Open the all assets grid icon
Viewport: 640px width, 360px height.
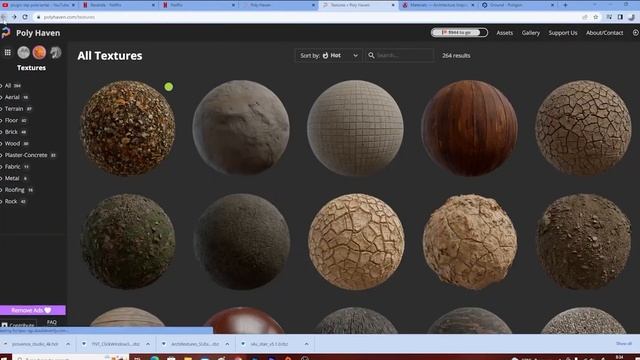7,52
